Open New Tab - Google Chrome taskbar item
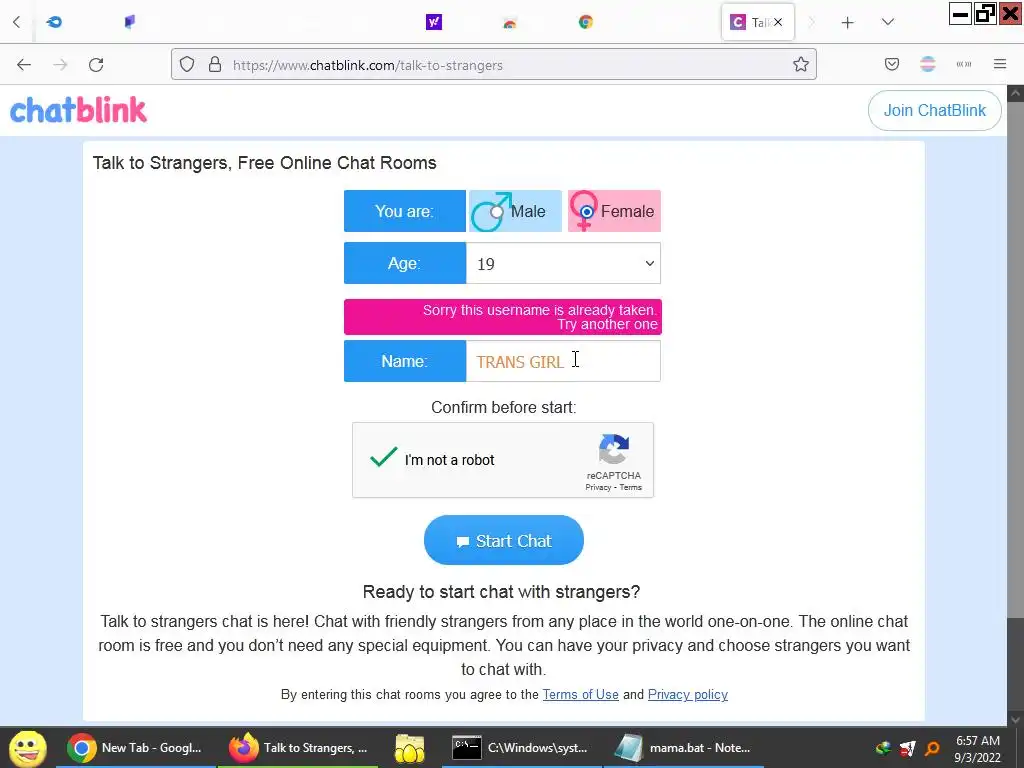1024x768 pixels. click(136, 748)
